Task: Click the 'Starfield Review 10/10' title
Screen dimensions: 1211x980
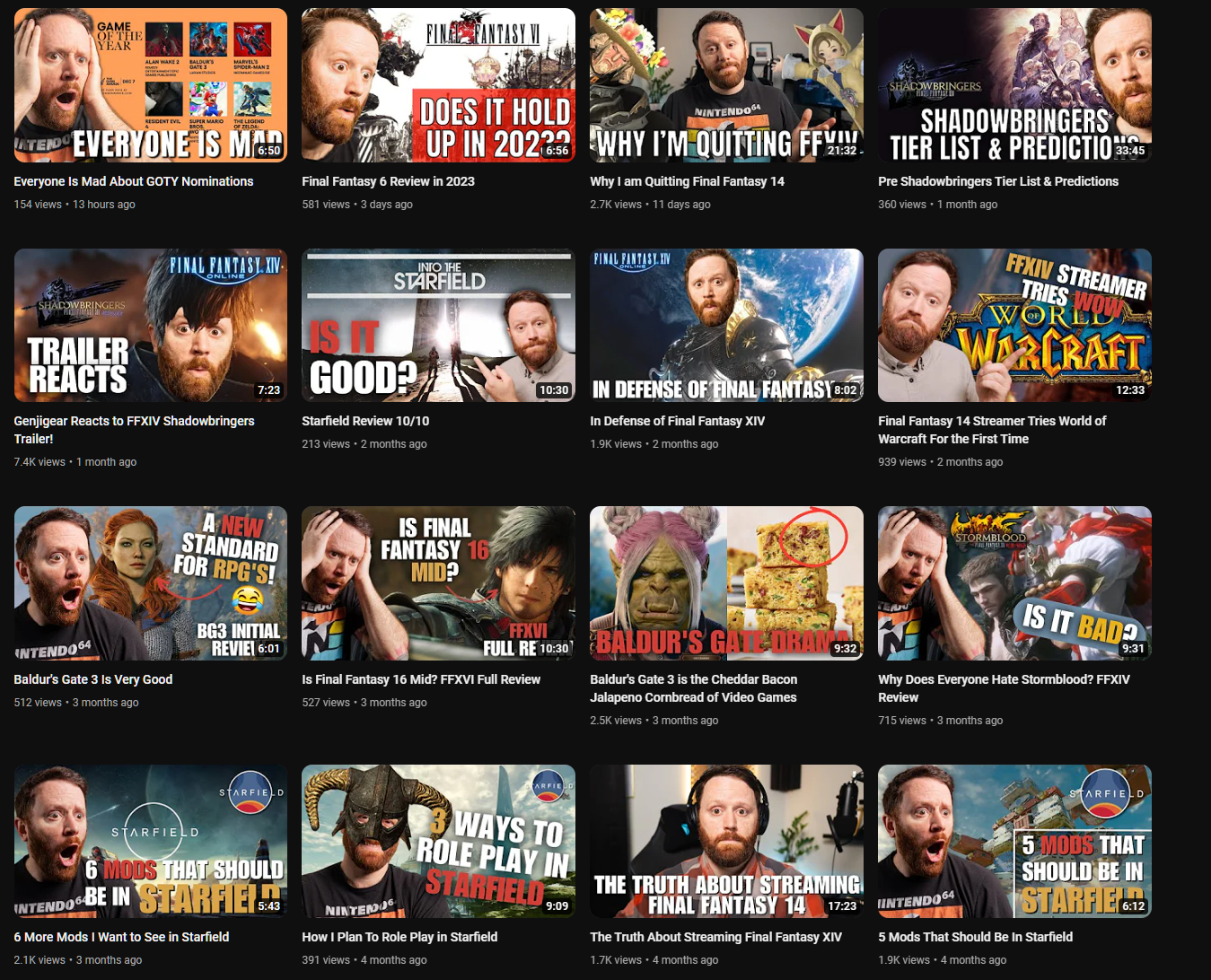Action: [365, 421]
